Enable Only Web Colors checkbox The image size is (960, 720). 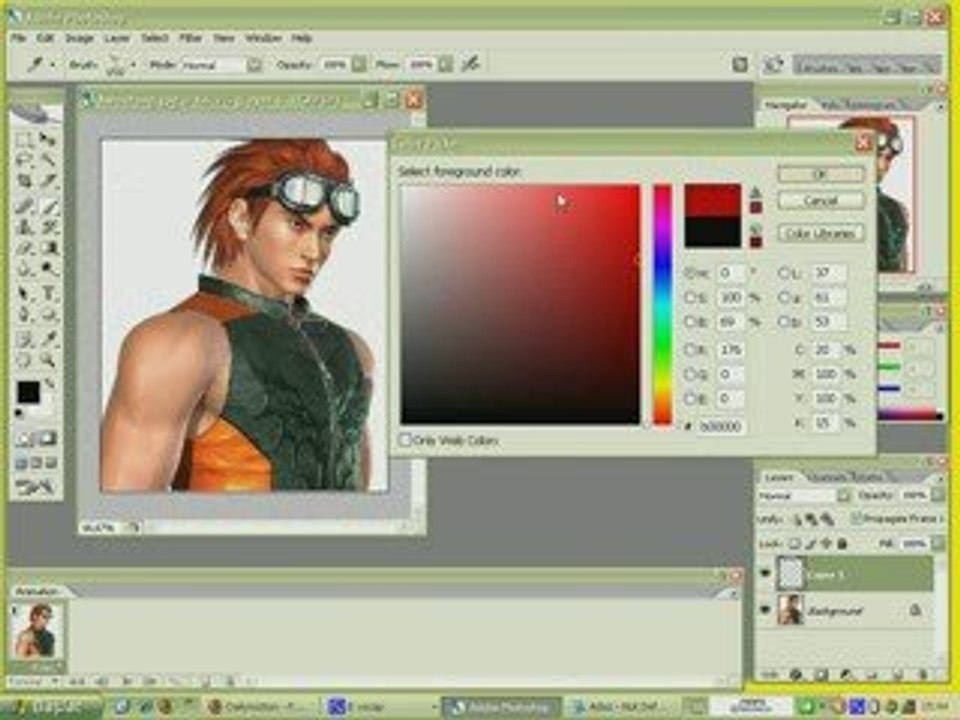(x=405, y=440)
